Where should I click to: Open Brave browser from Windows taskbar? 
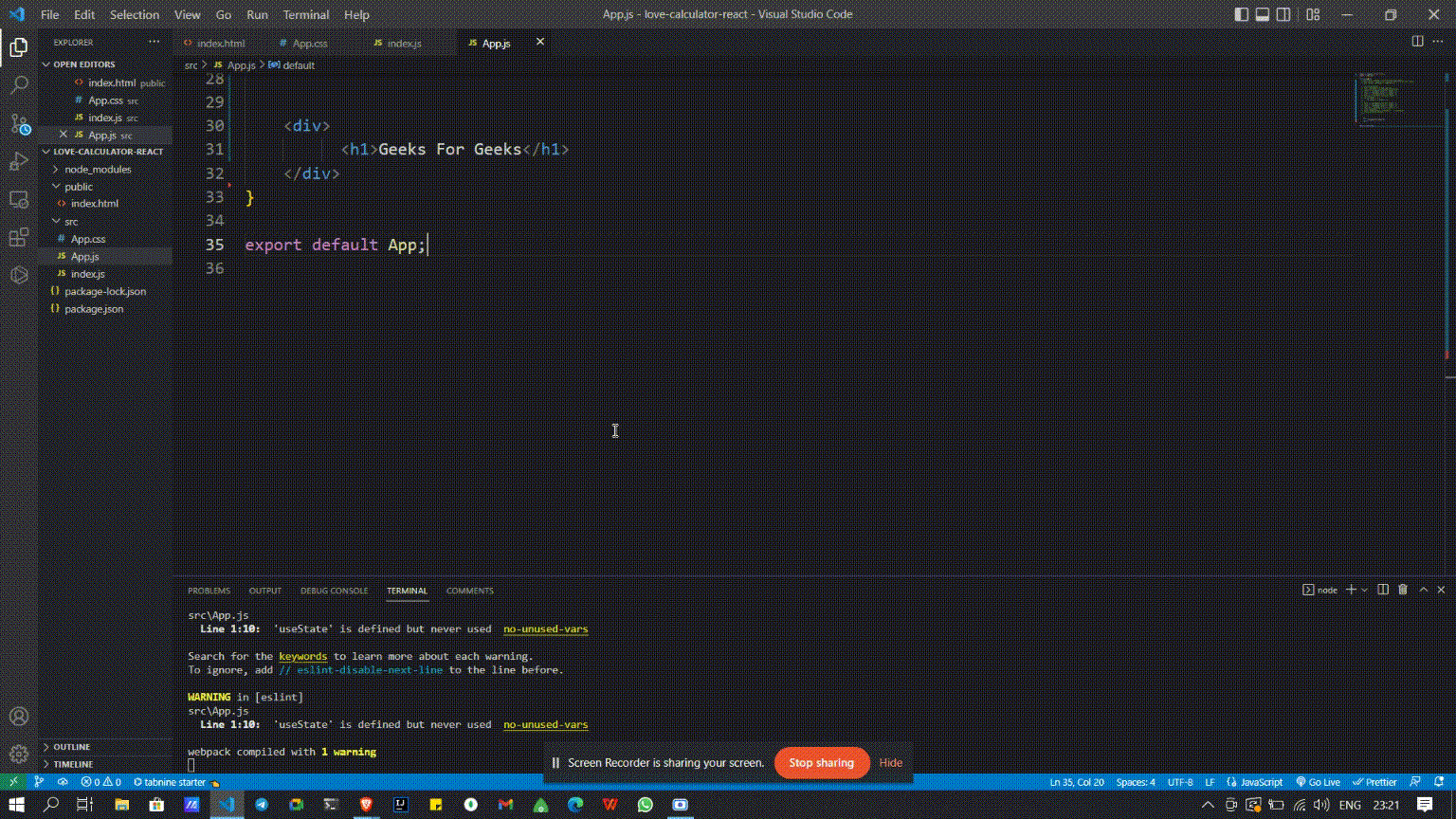366,804
